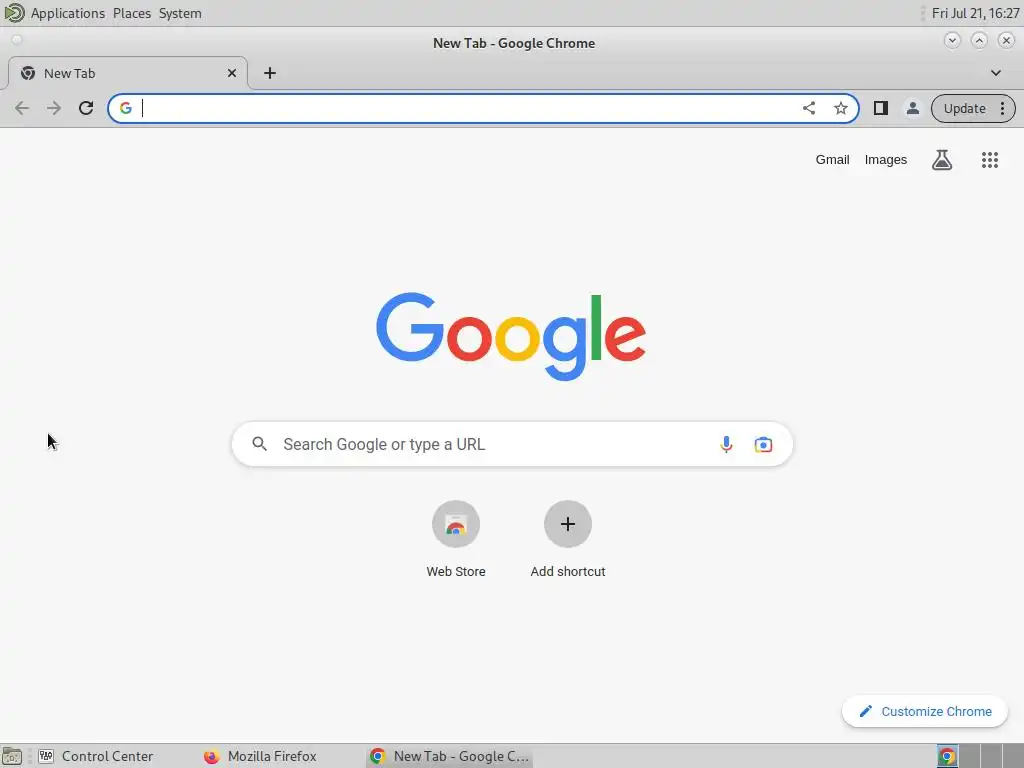Image resolution: width=1024 pixels, height=768 pixels.
Task: Click the Chrome icon in the workspace switcher
Action: pyautogui.click(x=947, y=756)
